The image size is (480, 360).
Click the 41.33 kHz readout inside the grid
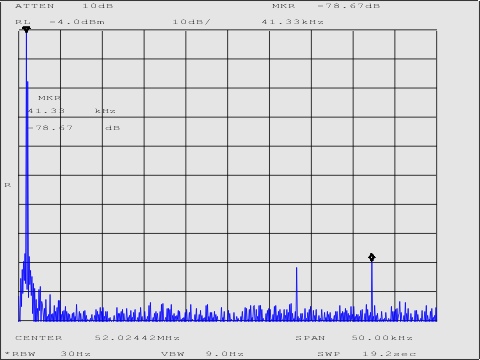pos(71,111)
